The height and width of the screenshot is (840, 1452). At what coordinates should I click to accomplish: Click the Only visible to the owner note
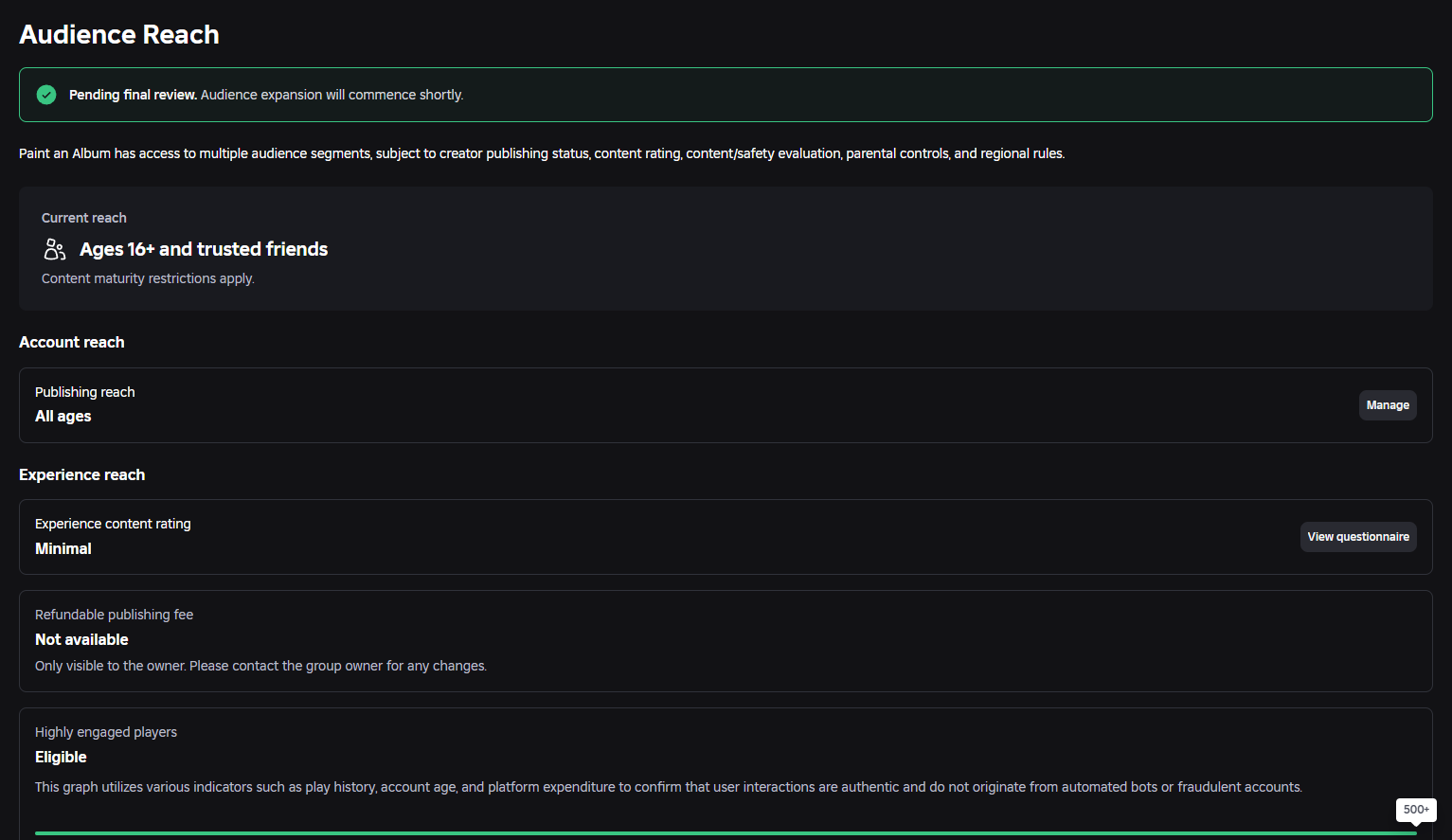[x=261, y=666]
